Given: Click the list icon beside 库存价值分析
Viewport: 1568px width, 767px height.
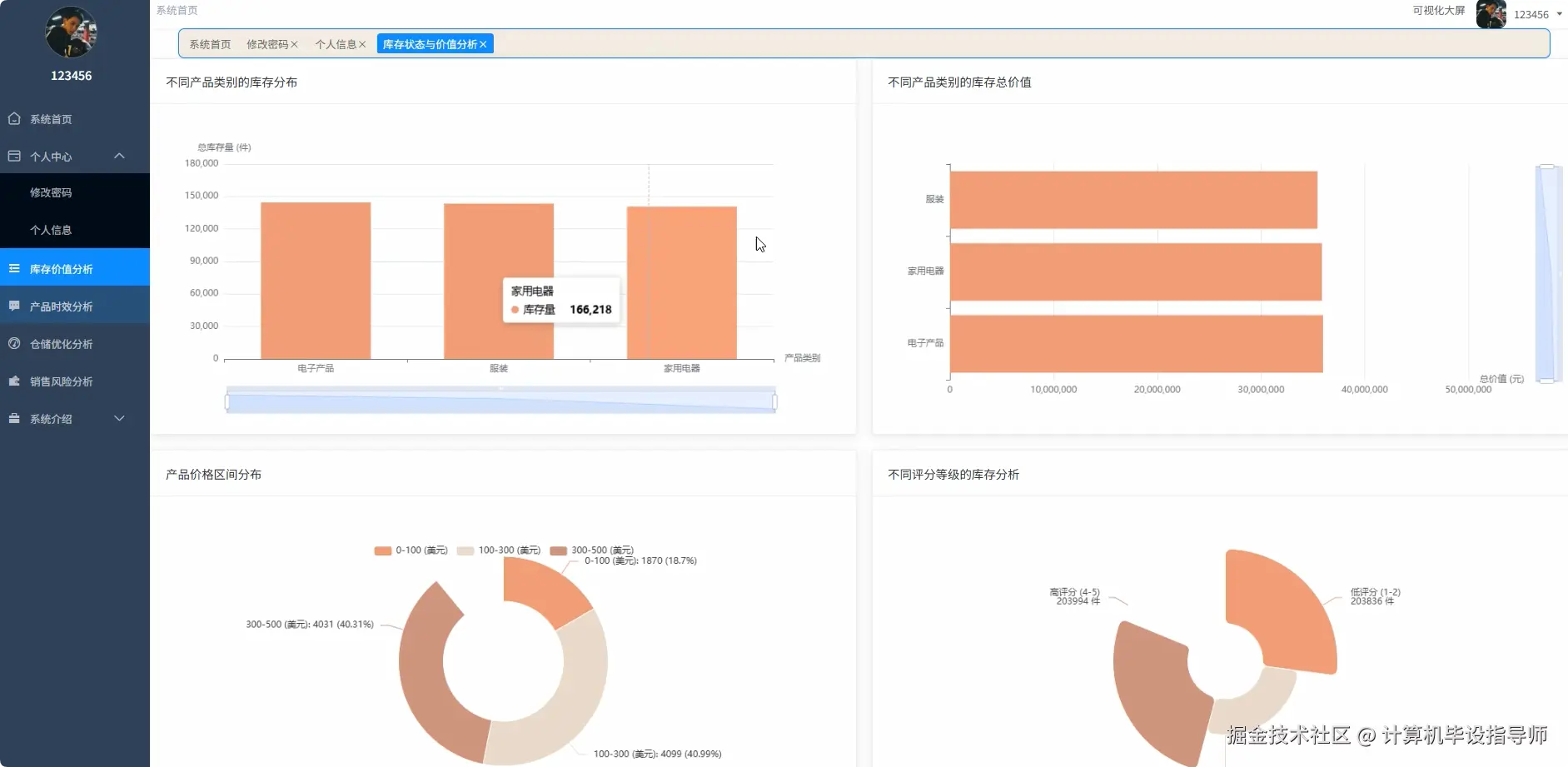Looking at the screenshot, I should coord(14,268).
